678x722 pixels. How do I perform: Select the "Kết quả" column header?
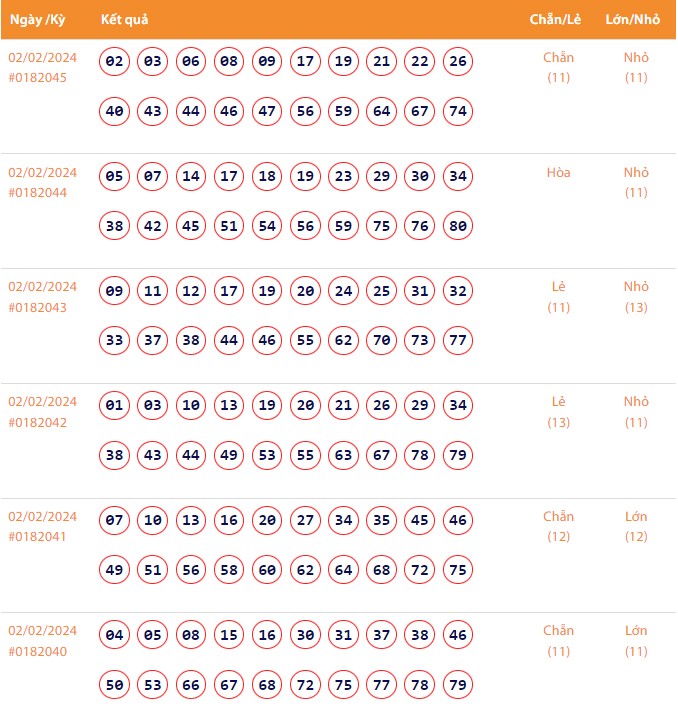pyautogui.click(x=125, y=20)
